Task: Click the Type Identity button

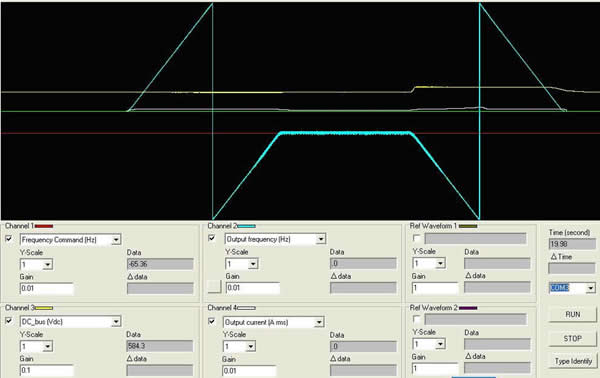Action: click(x=572, y=361)
